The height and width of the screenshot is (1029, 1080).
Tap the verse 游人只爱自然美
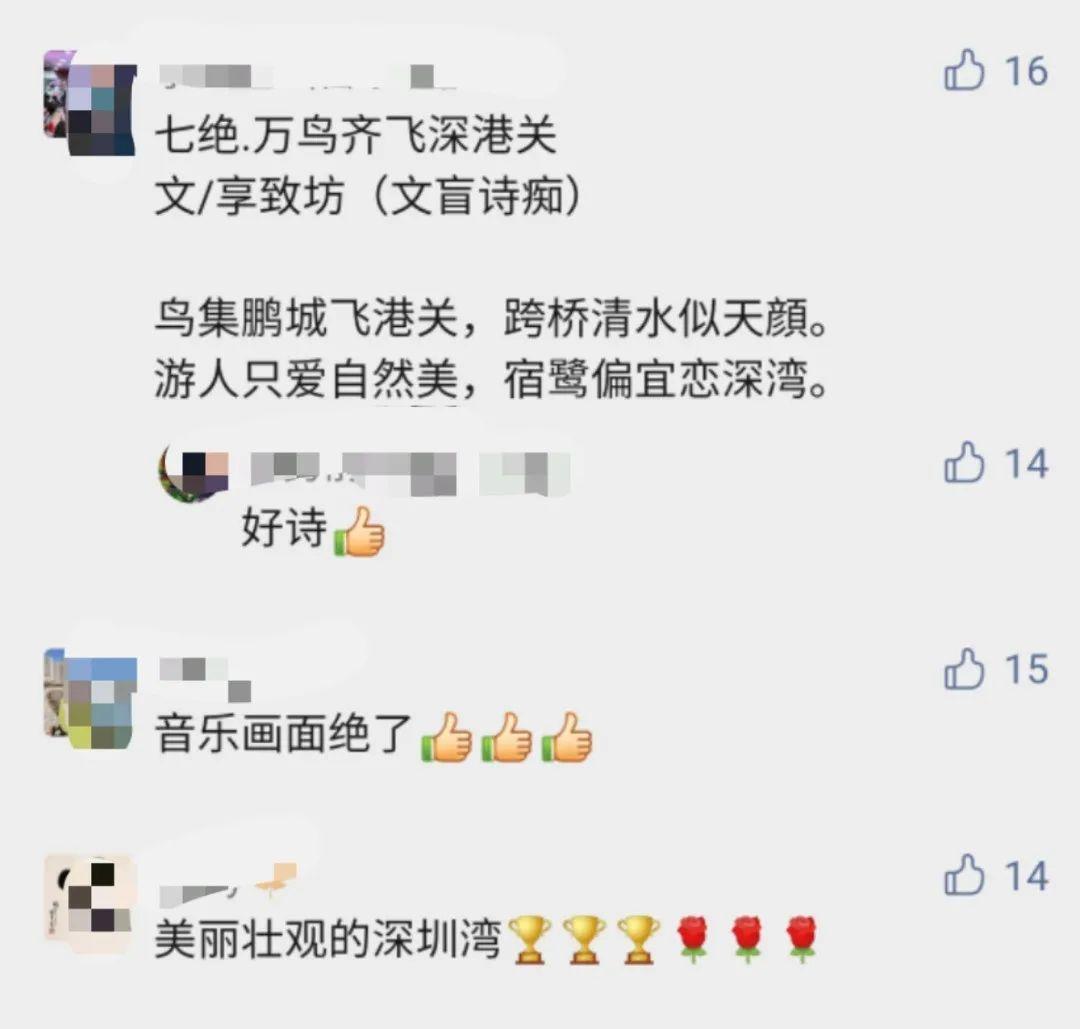point(307,380)
